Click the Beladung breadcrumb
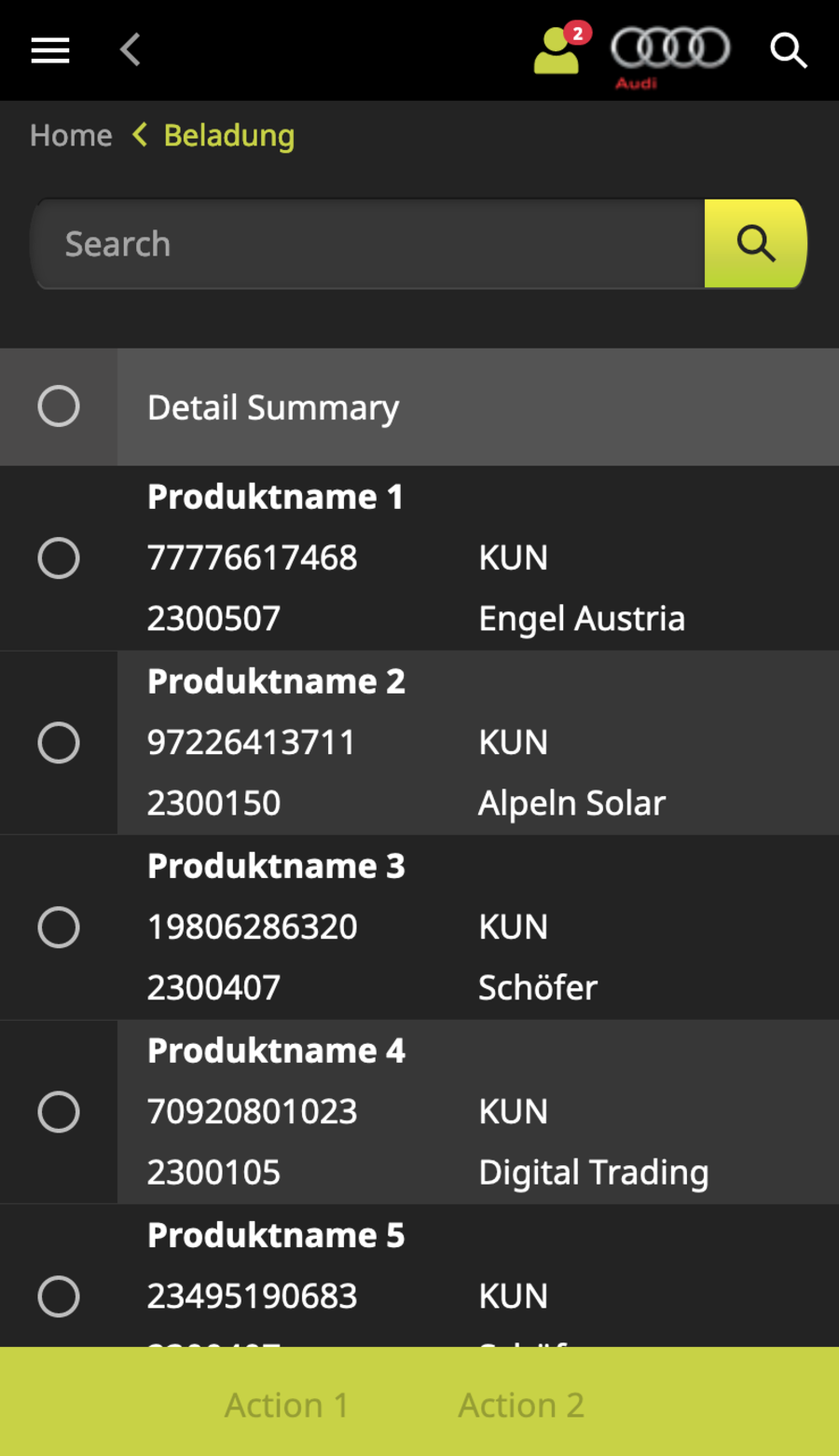The image size is (839, 1456). tap(229, 136)
